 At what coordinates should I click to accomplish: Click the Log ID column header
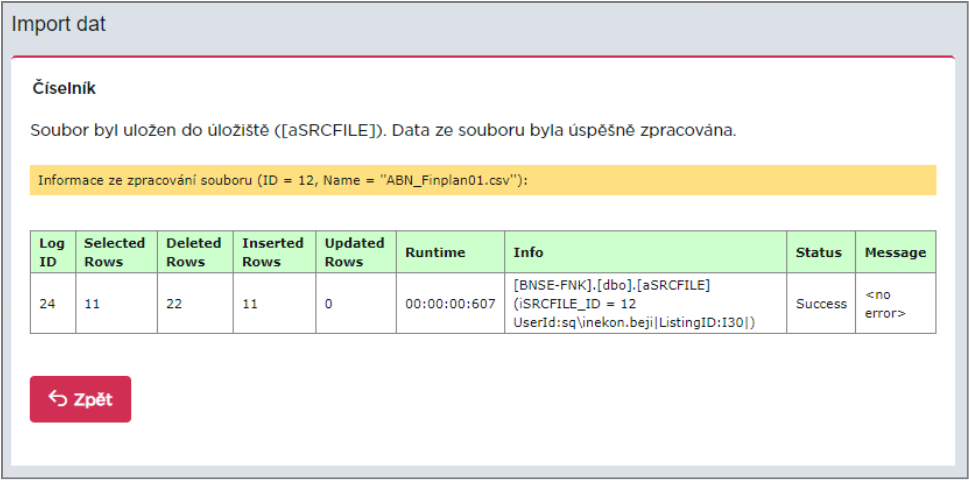point(53,252)
